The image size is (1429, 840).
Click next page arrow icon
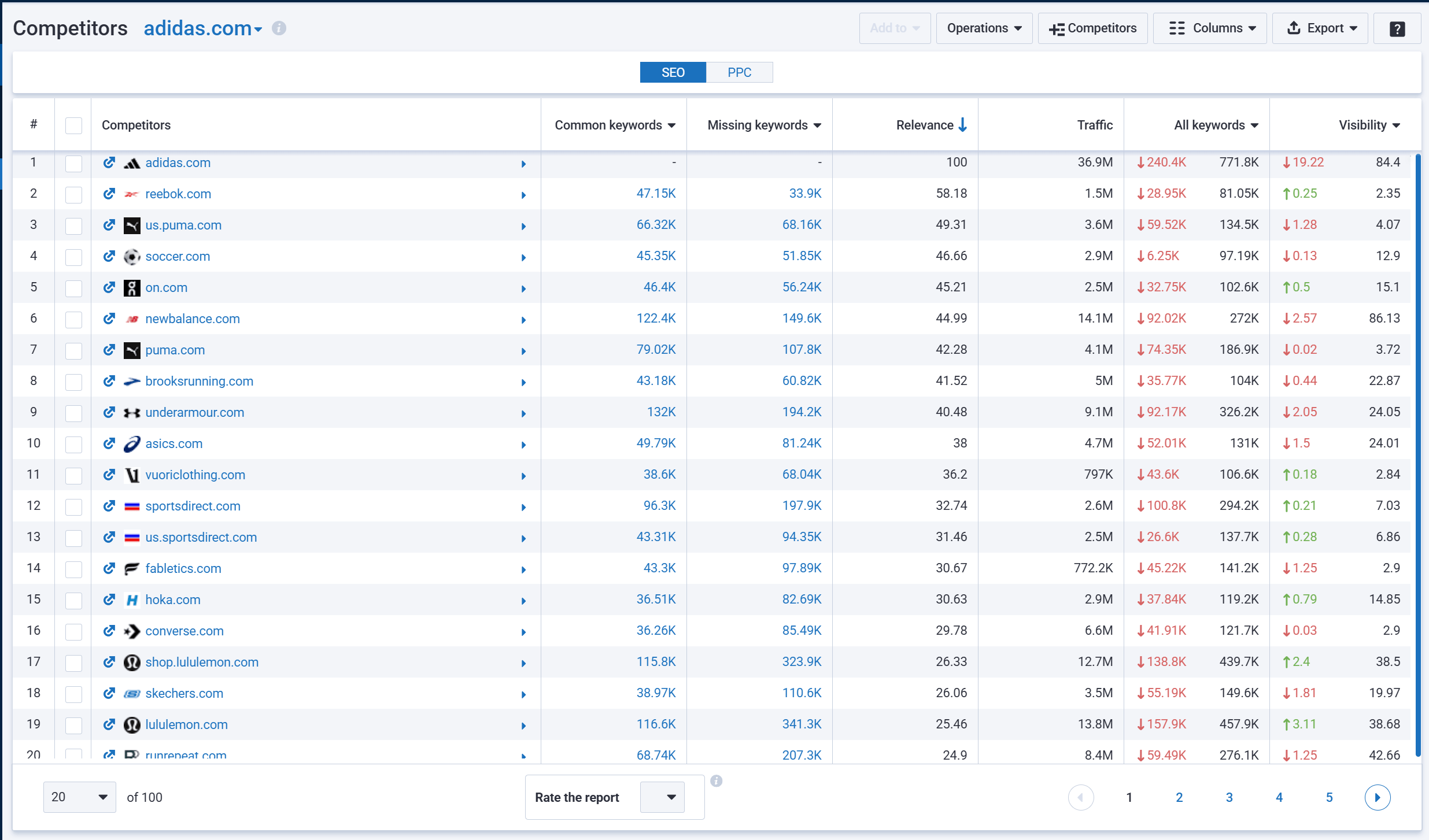pos(1377,797)
